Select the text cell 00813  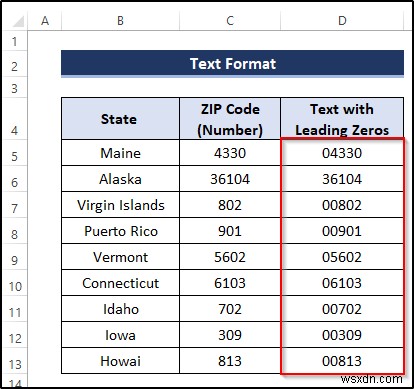pyautogui.click(x=342, y=361)
